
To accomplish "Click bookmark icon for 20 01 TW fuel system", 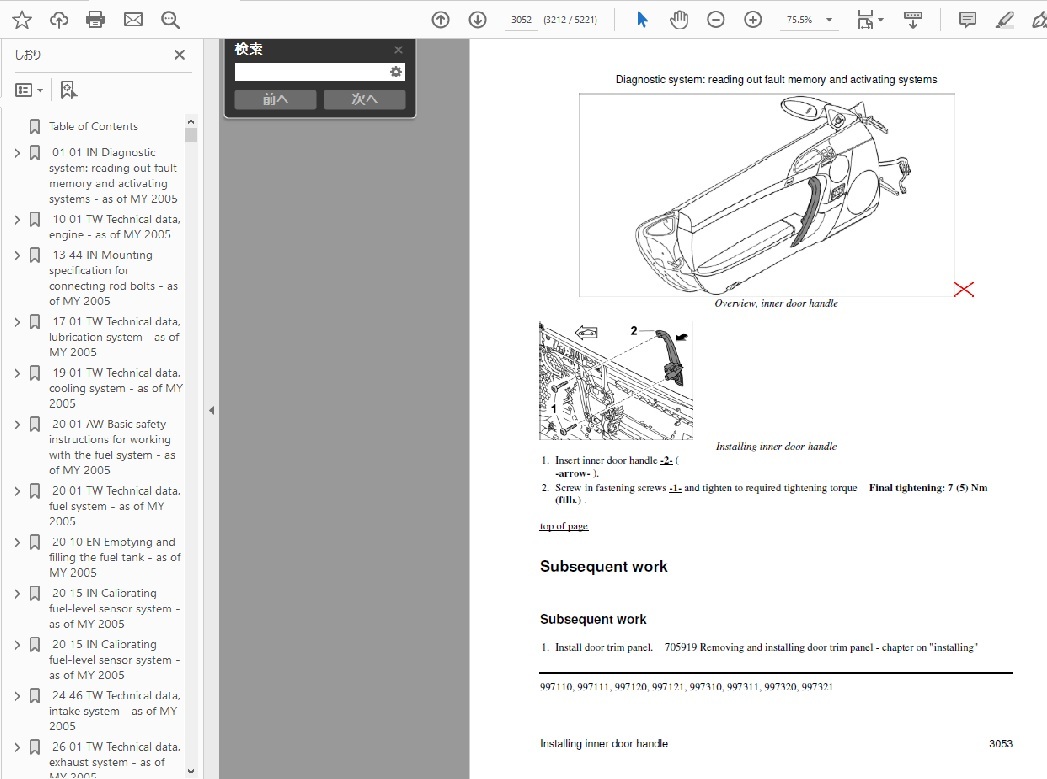I will (x=35, y=491).
